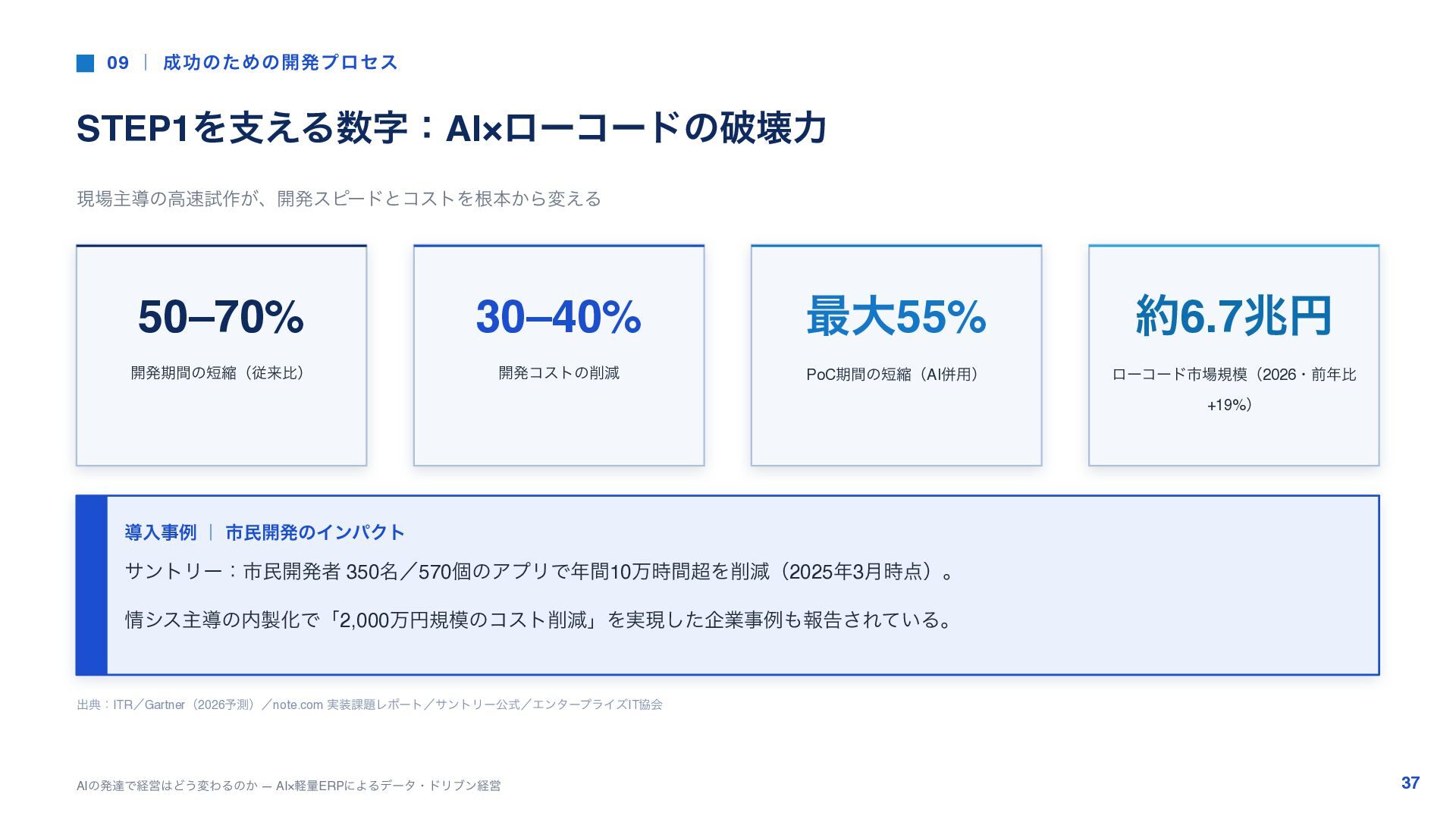Click the 市民開発のインパクト heading text
The image size is (1456, 819).
click(x=315, y=532)
